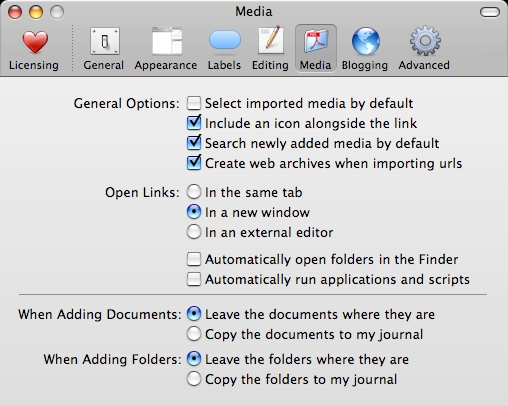
Task: Click the toolbar toggle pill button
Action: pyautogui.click(x=490, y=12)
